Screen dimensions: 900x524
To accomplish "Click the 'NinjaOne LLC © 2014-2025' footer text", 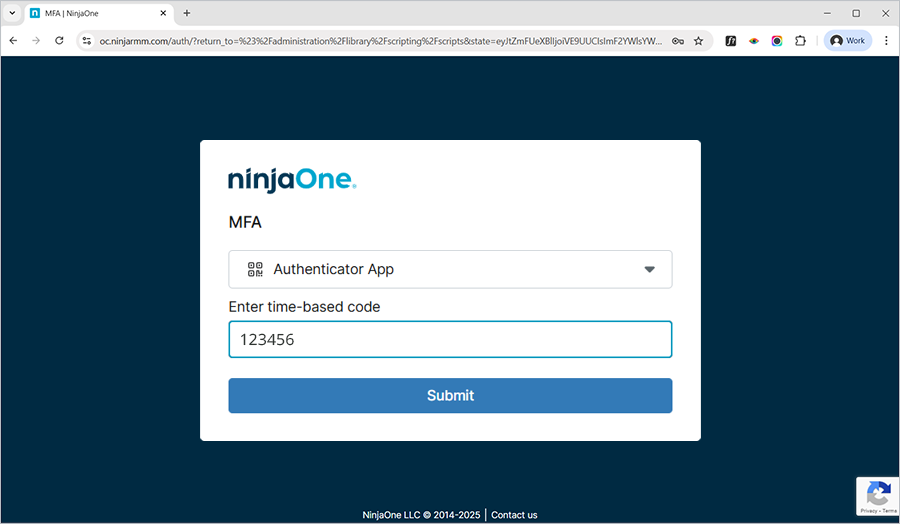I will coord(421,515).
